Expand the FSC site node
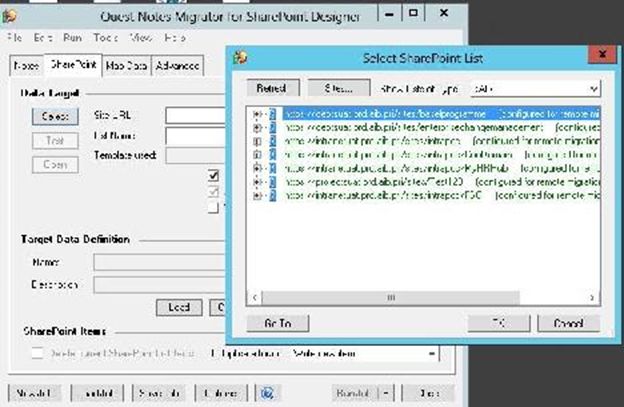The image size is (624, 407). (x=257, y=195)
